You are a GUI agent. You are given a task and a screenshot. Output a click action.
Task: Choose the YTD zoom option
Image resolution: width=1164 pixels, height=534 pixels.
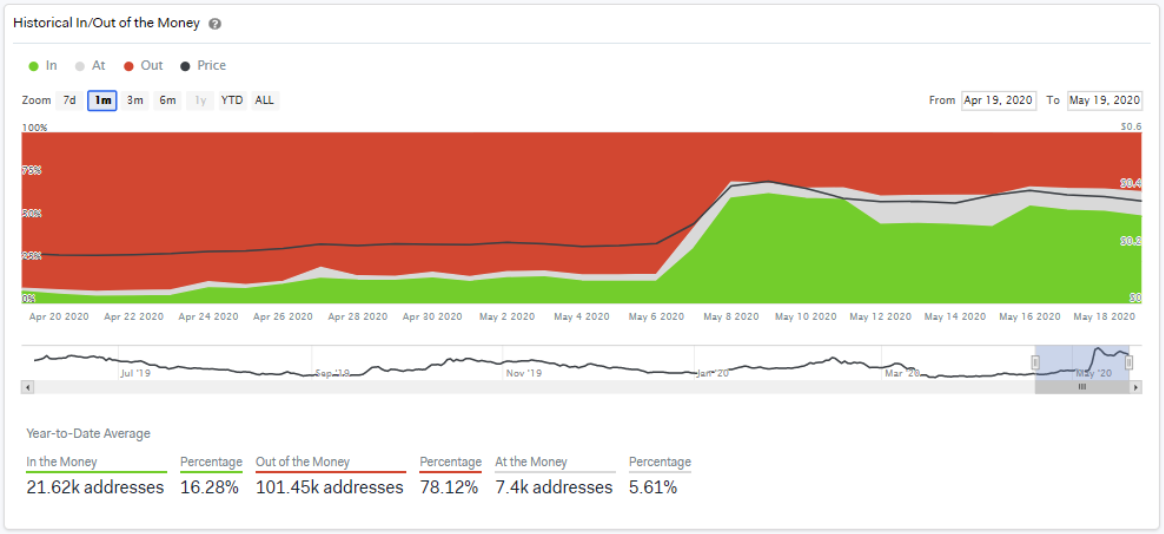pyautogui.click(x=232, y=100)
